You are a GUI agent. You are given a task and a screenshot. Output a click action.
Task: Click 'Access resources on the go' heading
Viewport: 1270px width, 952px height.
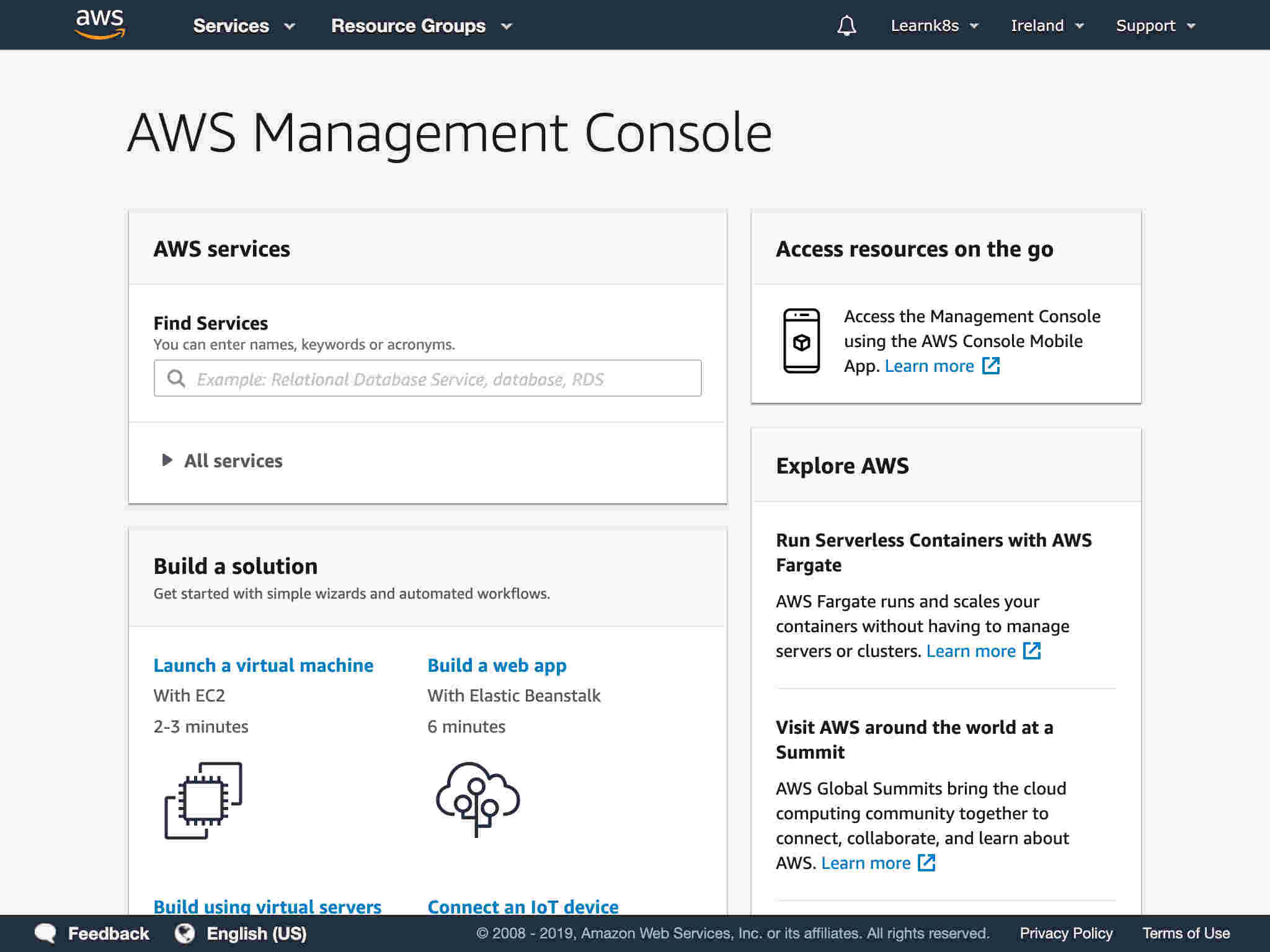pos(915,249)
